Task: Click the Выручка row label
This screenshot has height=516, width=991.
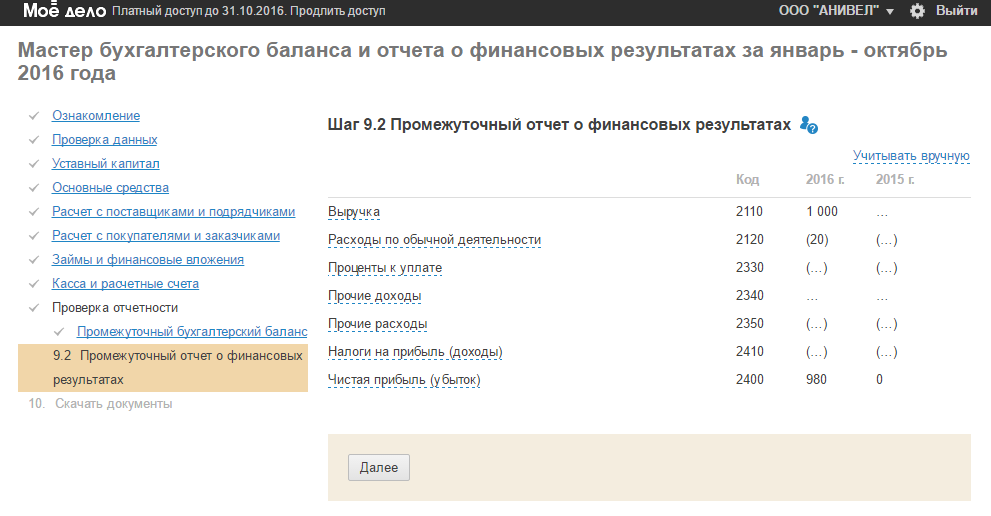Action: tap(354, 212)
